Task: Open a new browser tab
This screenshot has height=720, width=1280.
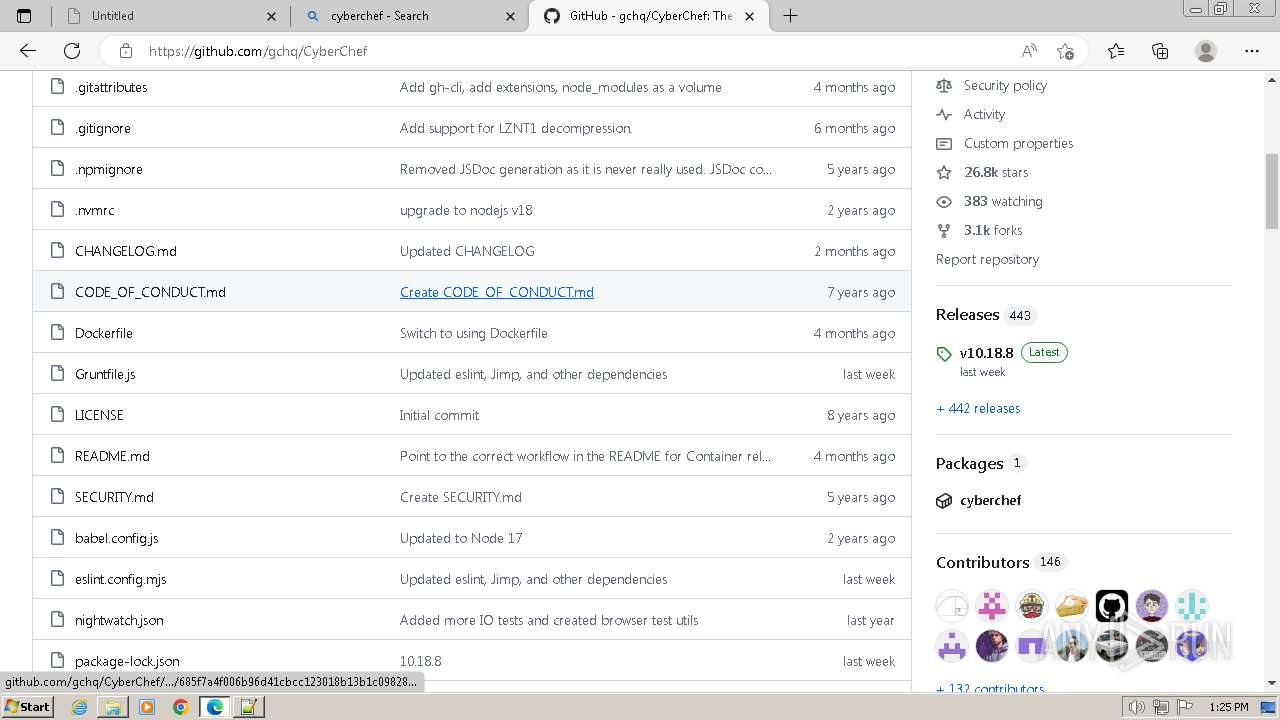Action: point(790,16)
